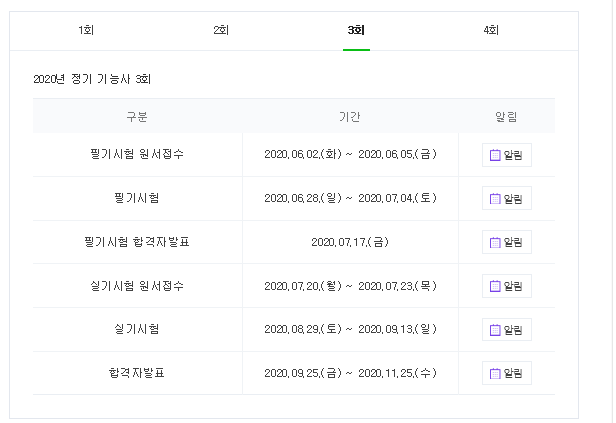Screen dimensions: 616x423
Task: Click the heading 2020년 정기 기능사 3회
Action: pyautogui.click(x=92, y=79)
